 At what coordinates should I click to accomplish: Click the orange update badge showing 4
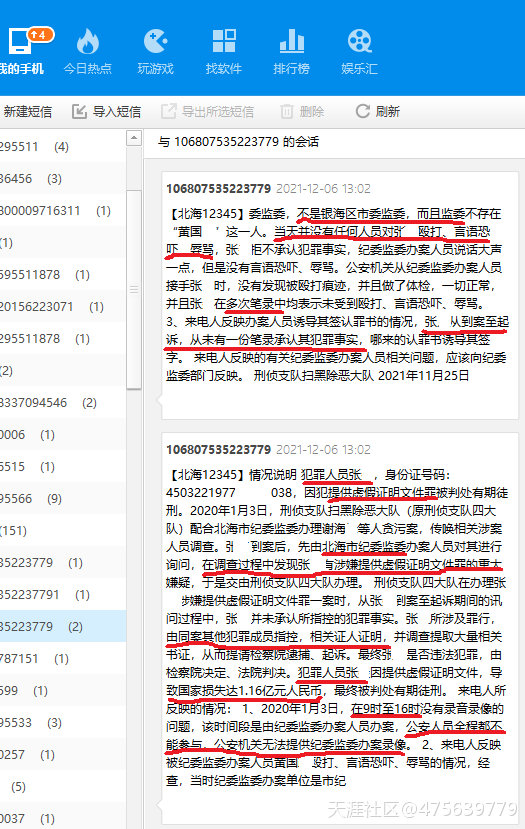(41, 35)
